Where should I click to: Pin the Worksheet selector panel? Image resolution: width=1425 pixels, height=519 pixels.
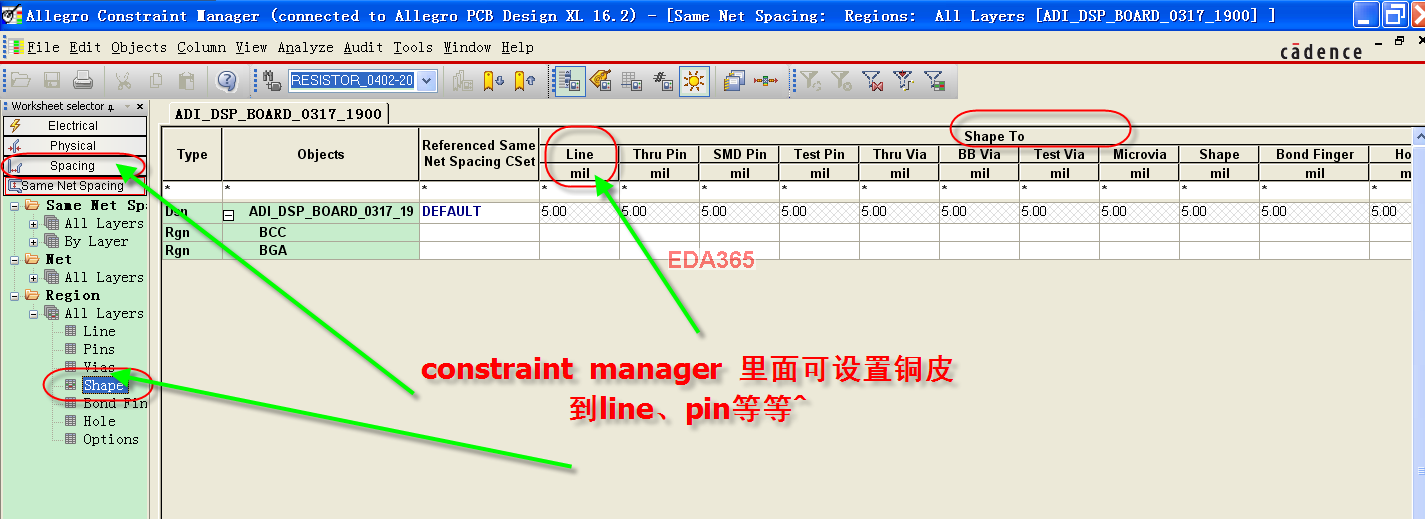(111, 106)
